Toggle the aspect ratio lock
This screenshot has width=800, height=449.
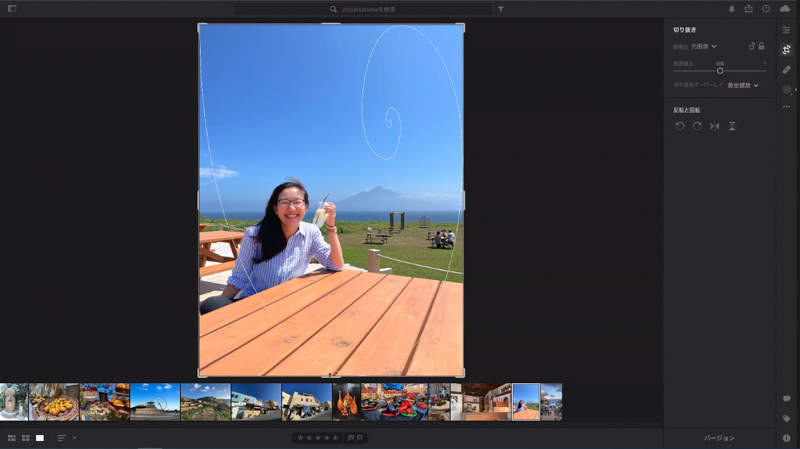[761, 46]
